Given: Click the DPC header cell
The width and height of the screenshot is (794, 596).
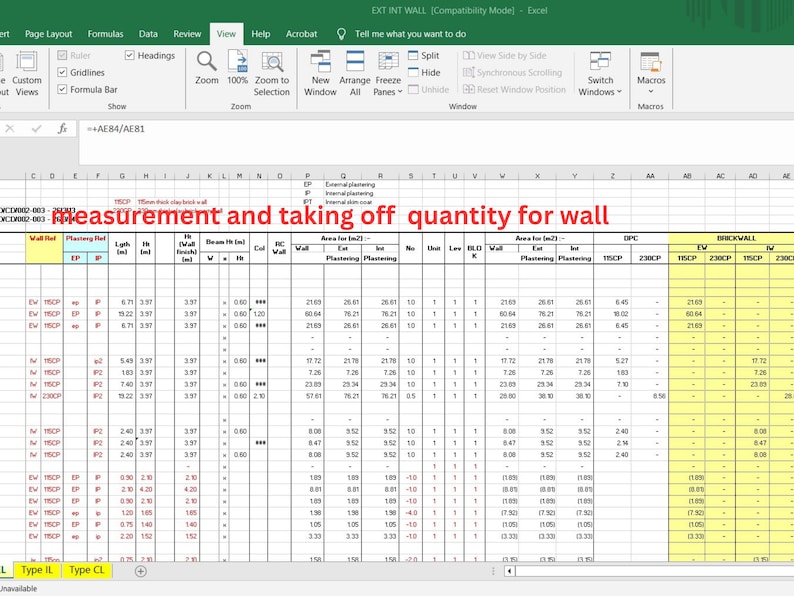Looking at the screenshot, I should pyautogui.click(x=631, y=238).
